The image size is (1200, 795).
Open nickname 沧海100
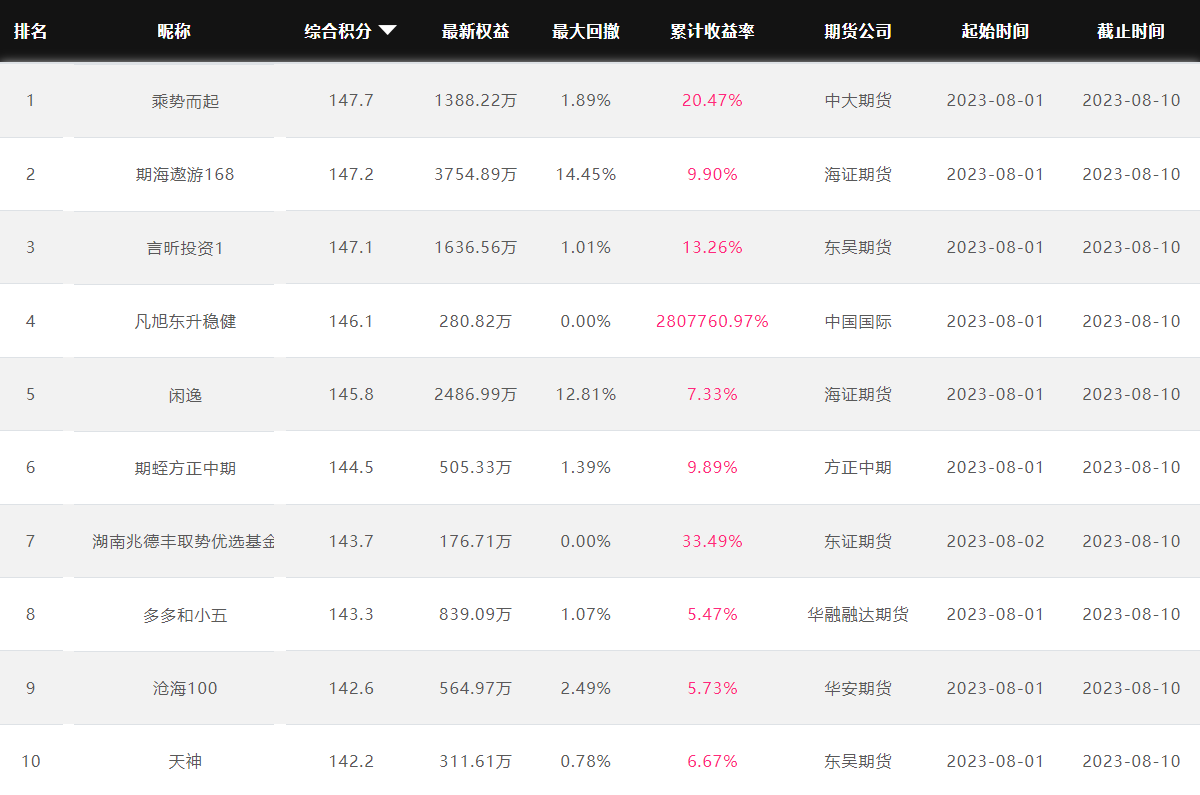(x=185, y=688)
